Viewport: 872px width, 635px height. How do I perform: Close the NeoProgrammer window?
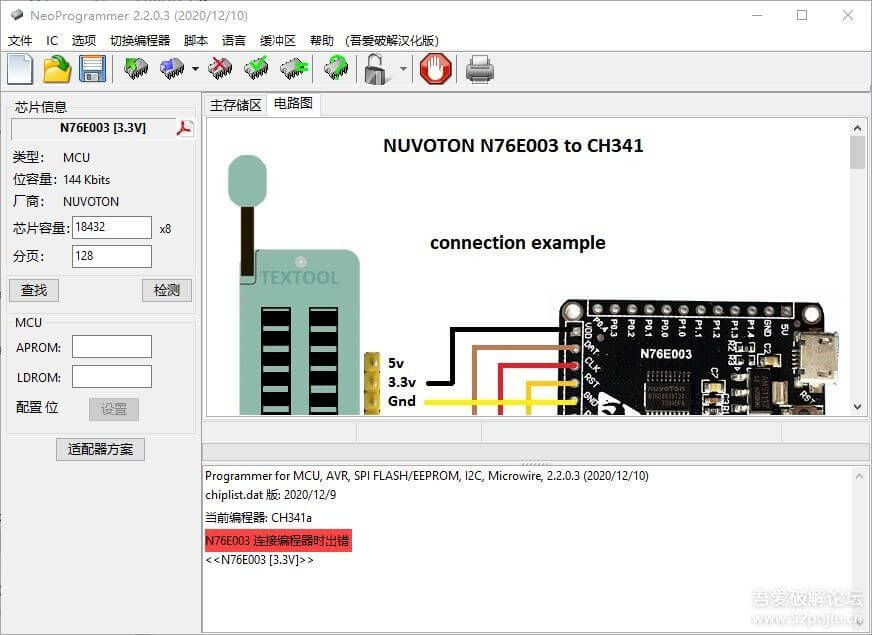tap(848, 15)
